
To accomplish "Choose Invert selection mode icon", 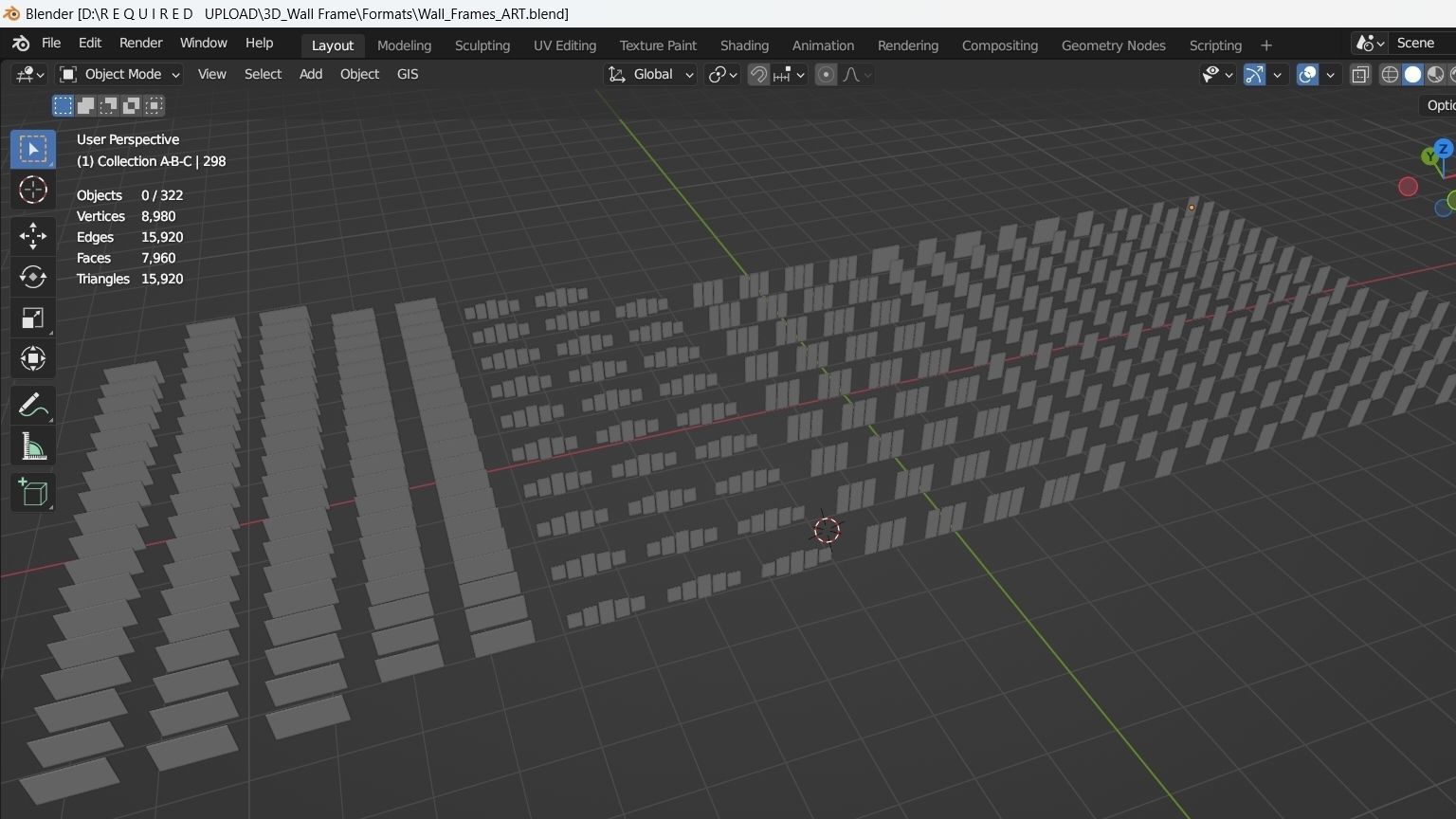I will pyautogui.click(x=132, y=105).
